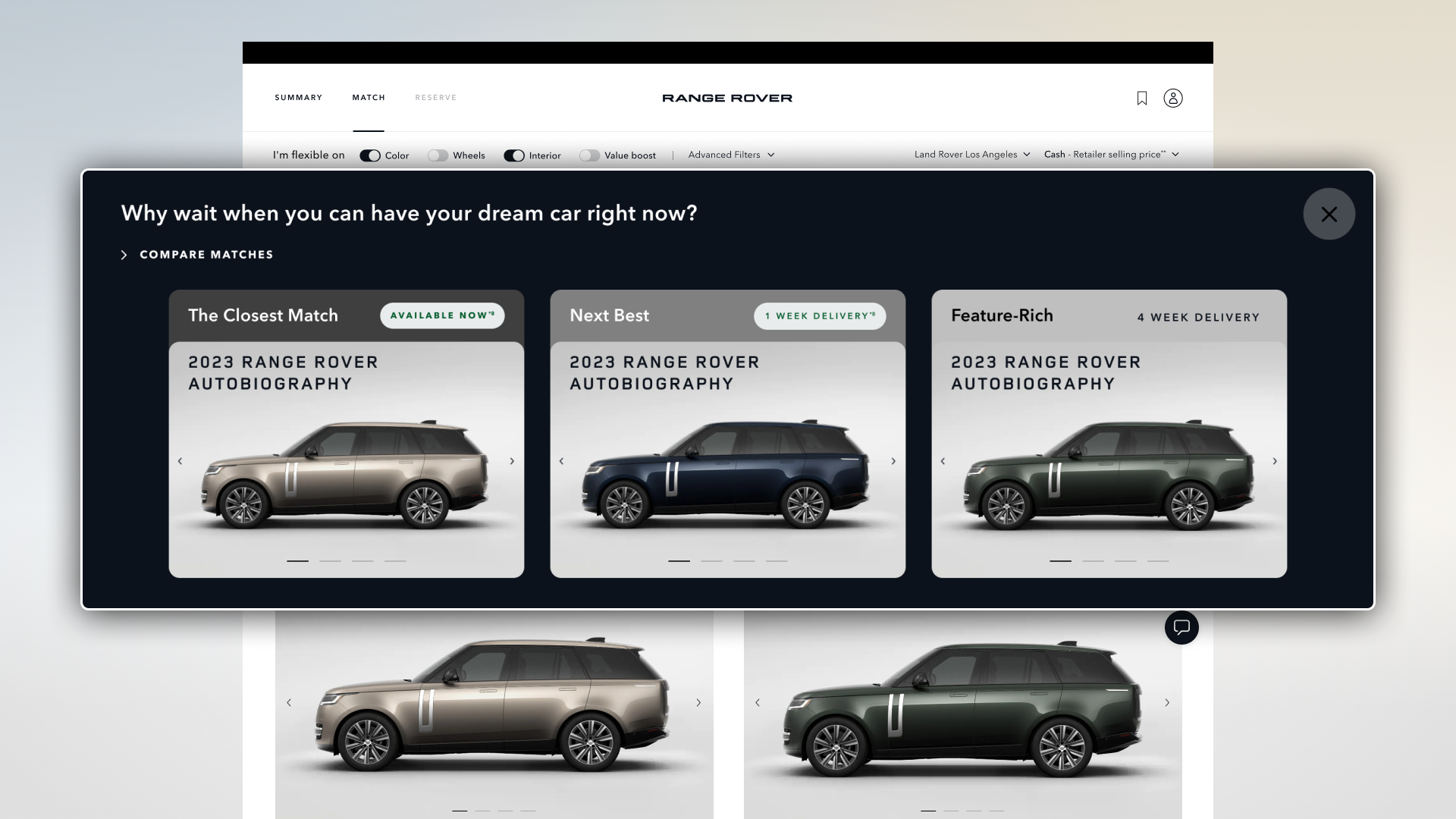This screenshot has width=1456, height=819.
Task: Select the blue Range Rover in Next Best card
Action: (727, 475)
